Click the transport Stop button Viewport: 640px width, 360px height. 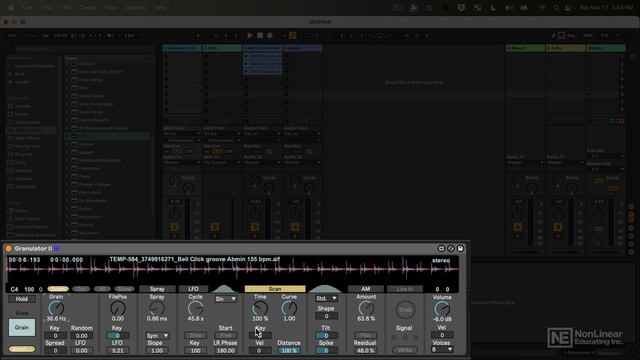tap(260, 36)
